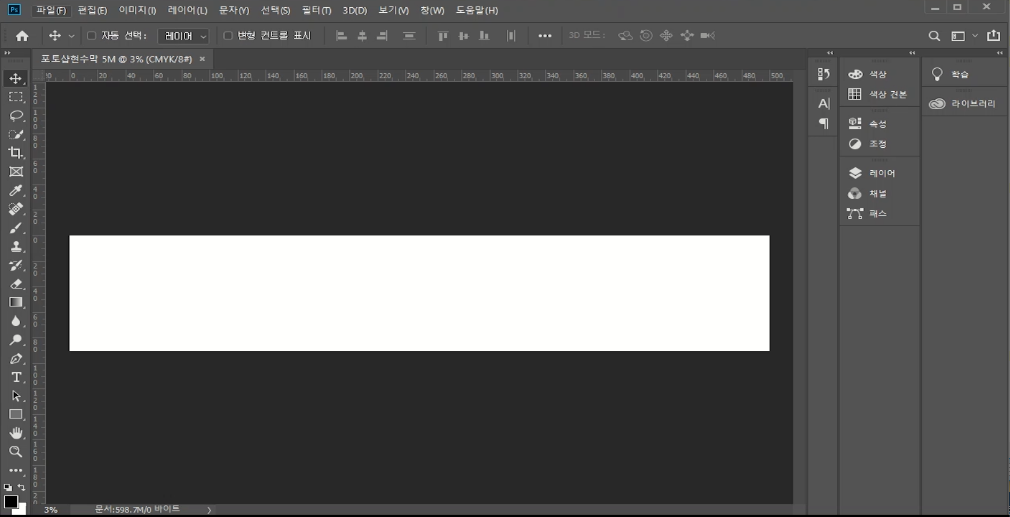Select the Dodge tool
The image size is (1010, 517).
point(15,340)
